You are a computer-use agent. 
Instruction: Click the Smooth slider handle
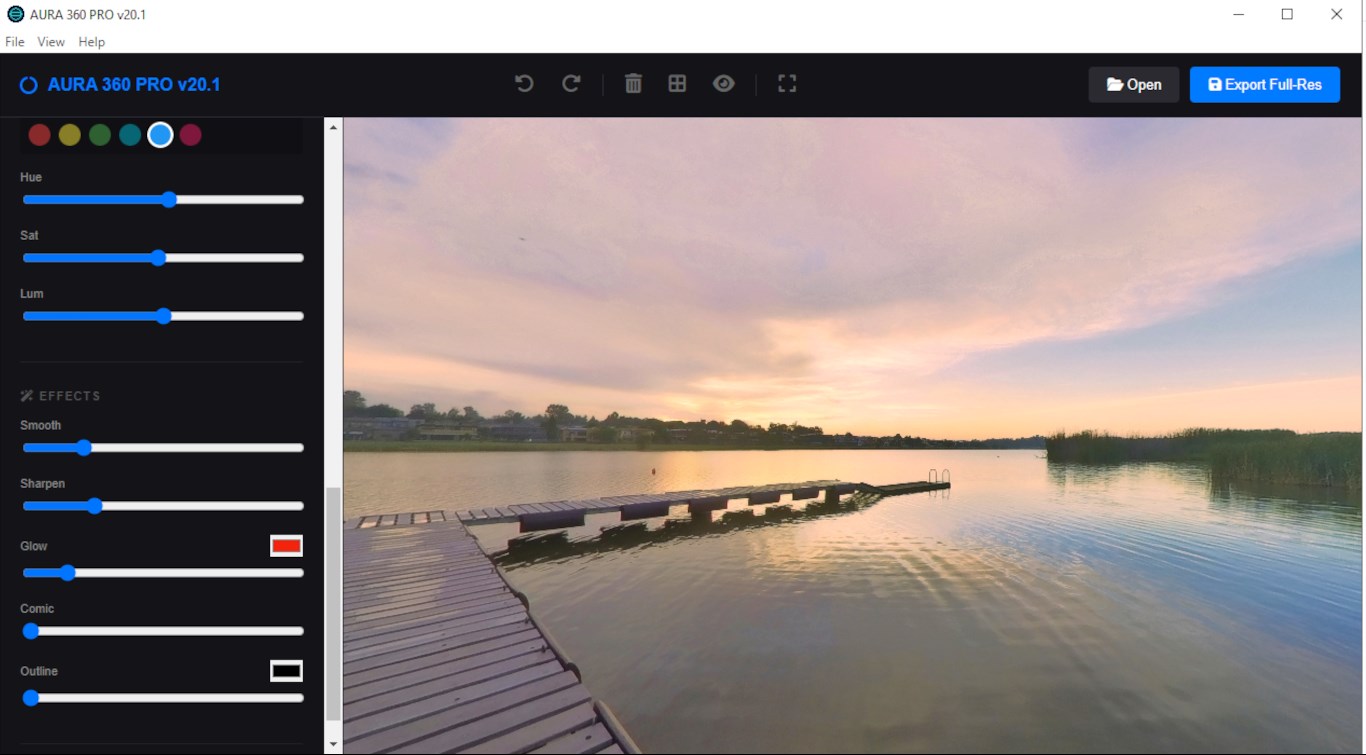point(84,448)
